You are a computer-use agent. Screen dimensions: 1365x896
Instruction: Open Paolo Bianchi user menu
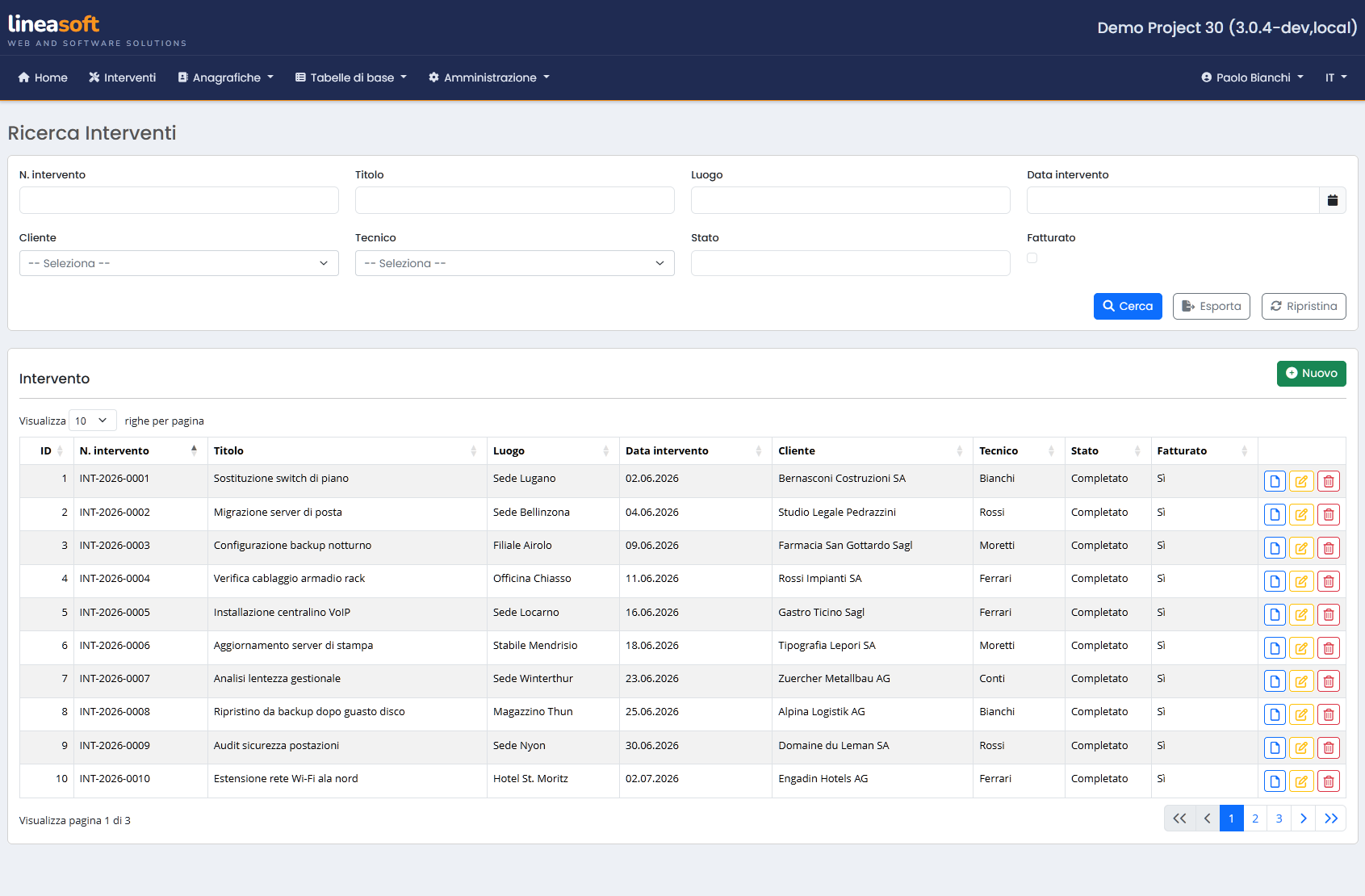point(1253,77)
